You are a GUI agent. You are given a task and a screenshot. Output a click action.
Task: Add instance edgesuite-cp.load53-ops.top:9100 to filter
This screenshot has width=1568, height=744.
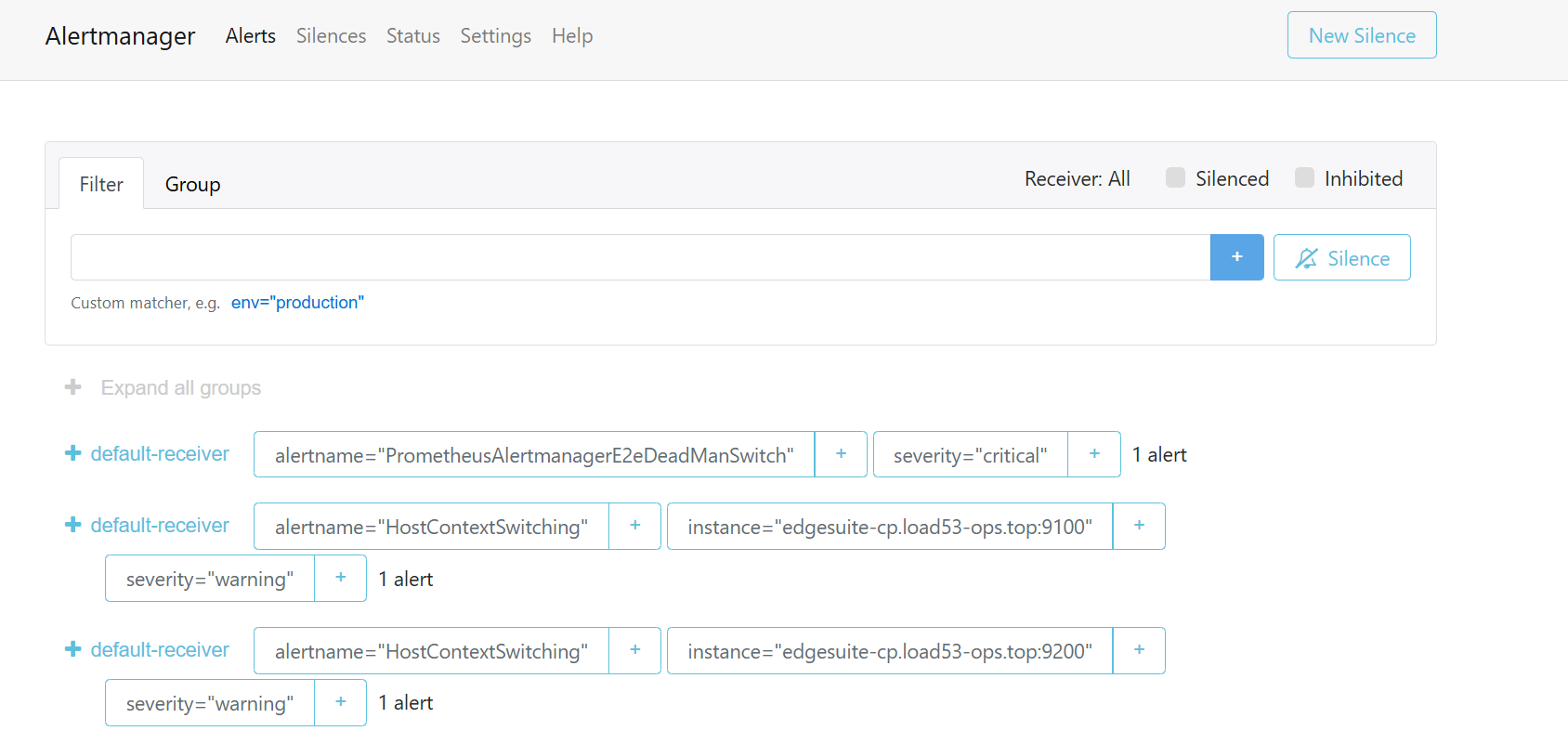(1138, 526)
